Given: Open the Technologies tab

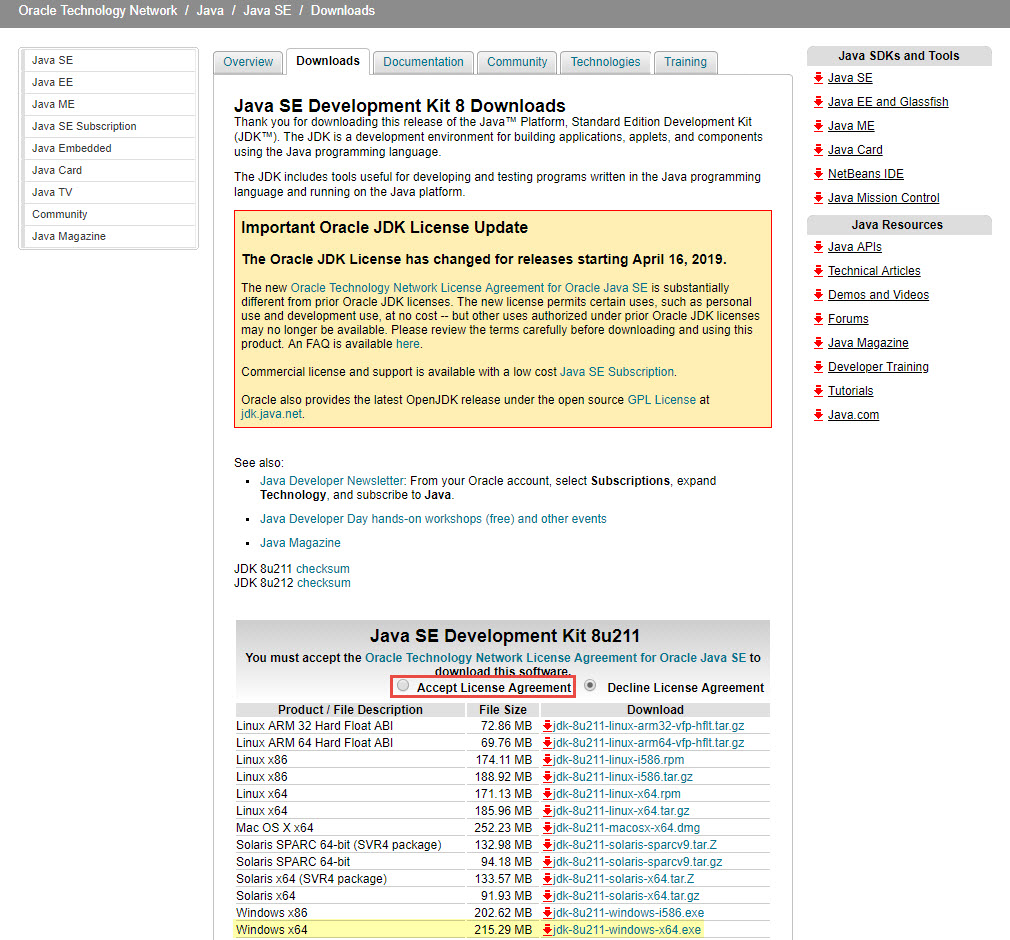Looking at the screenshot, I should coord(605,62).
